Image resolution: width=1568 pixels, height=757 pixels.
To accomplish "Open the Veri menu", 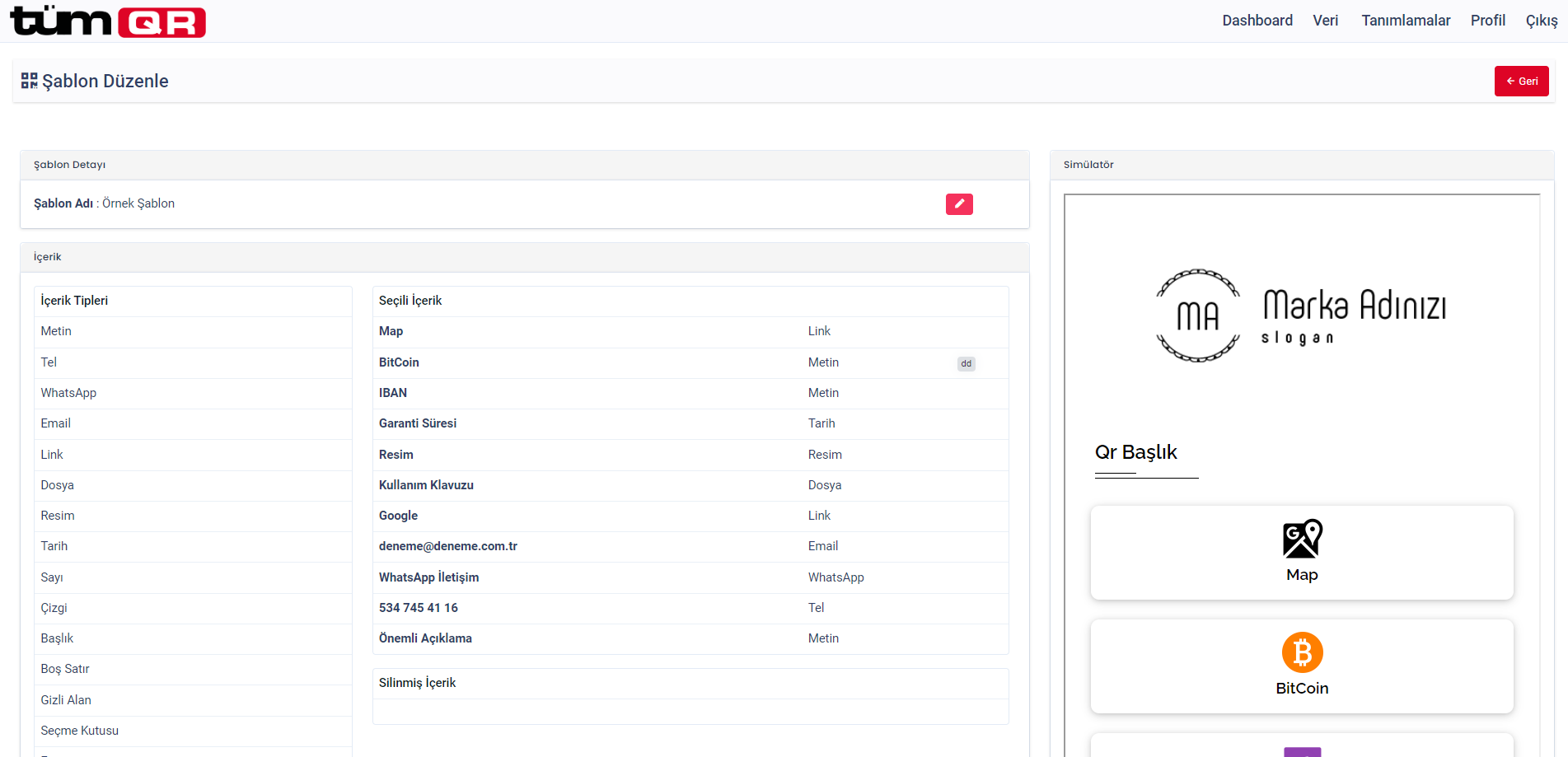I will [1325, 21].
